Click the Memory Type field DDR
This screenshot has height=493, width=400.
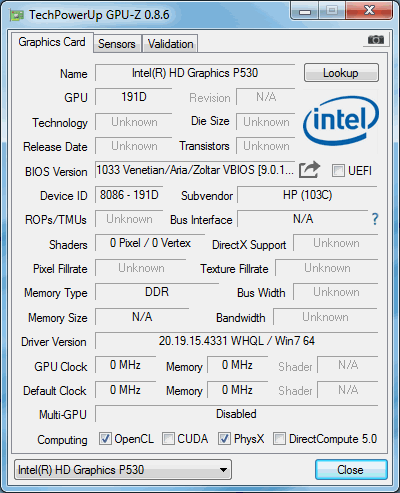coord(157,292)
